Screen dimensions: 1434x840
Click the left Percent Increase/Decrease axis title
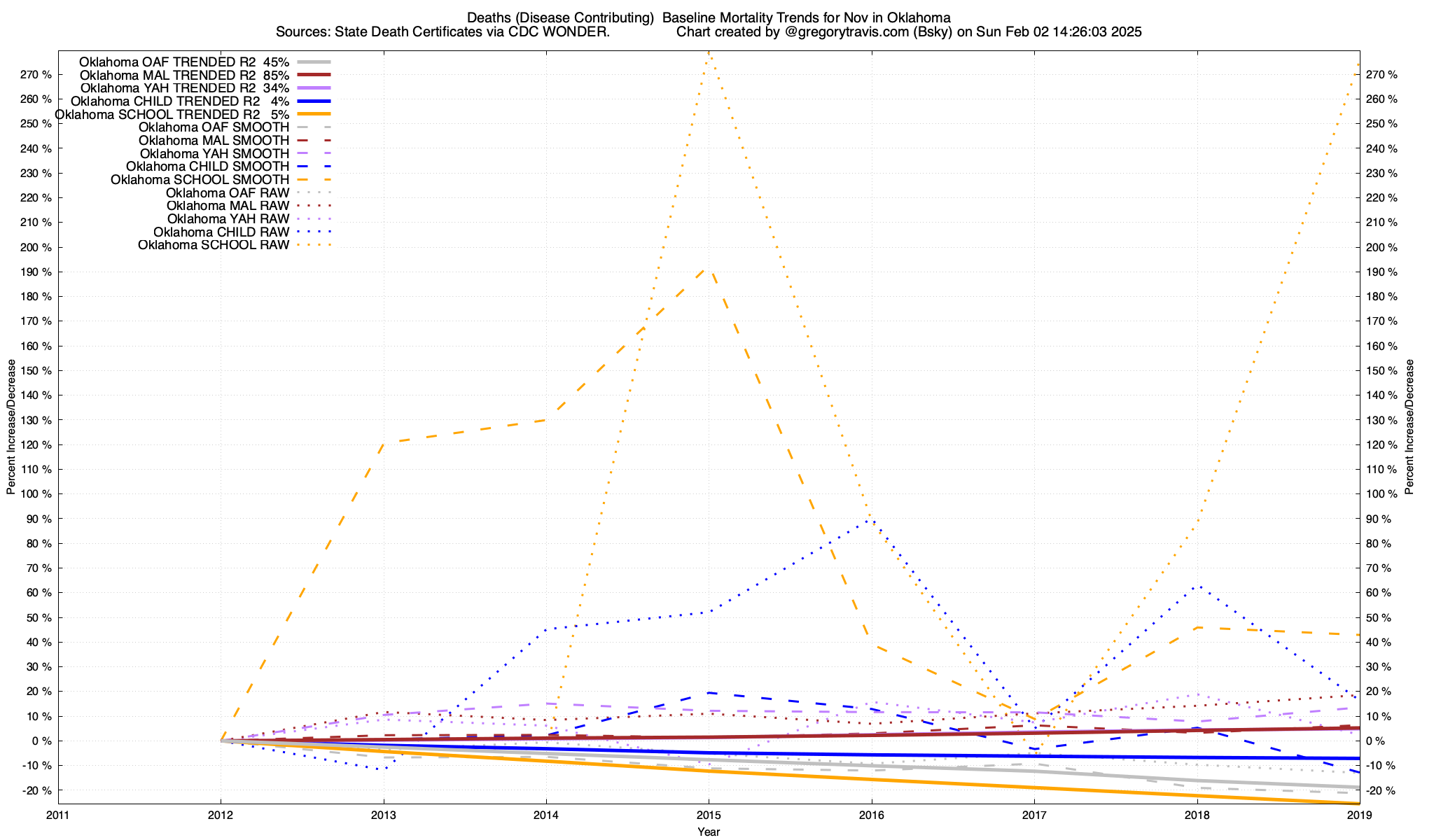coord(11,427)
